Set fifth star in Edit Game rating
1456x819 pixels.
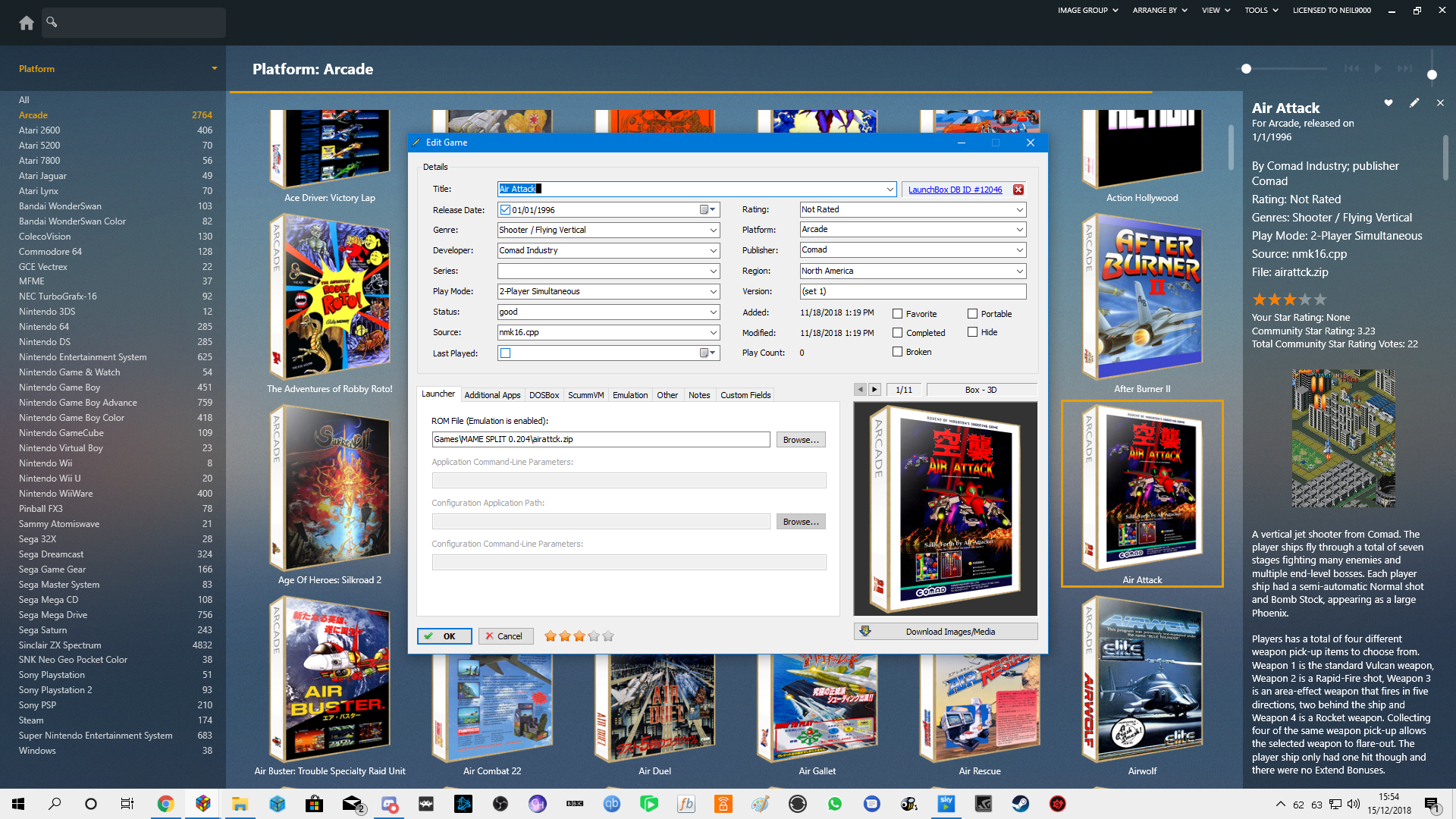pyautogui.click(x=608, y=636)
